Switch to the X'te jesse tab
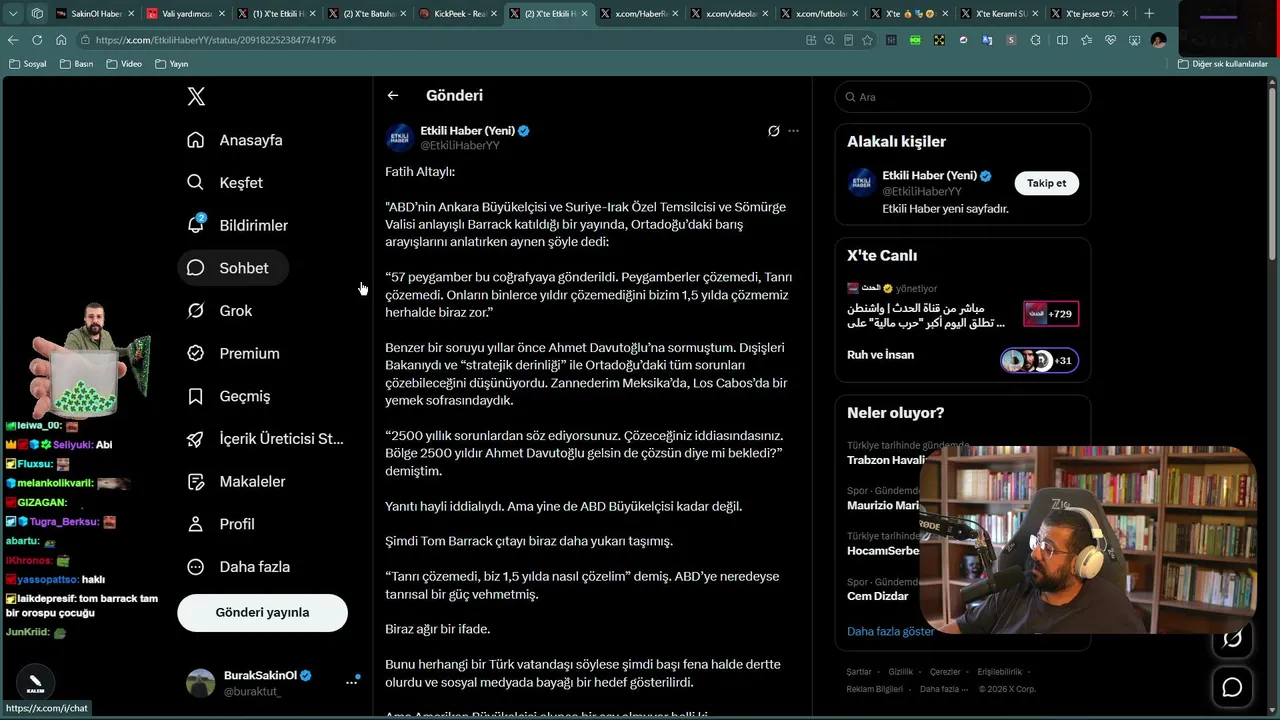The image size is (1280, 720). pos(1088,14)
